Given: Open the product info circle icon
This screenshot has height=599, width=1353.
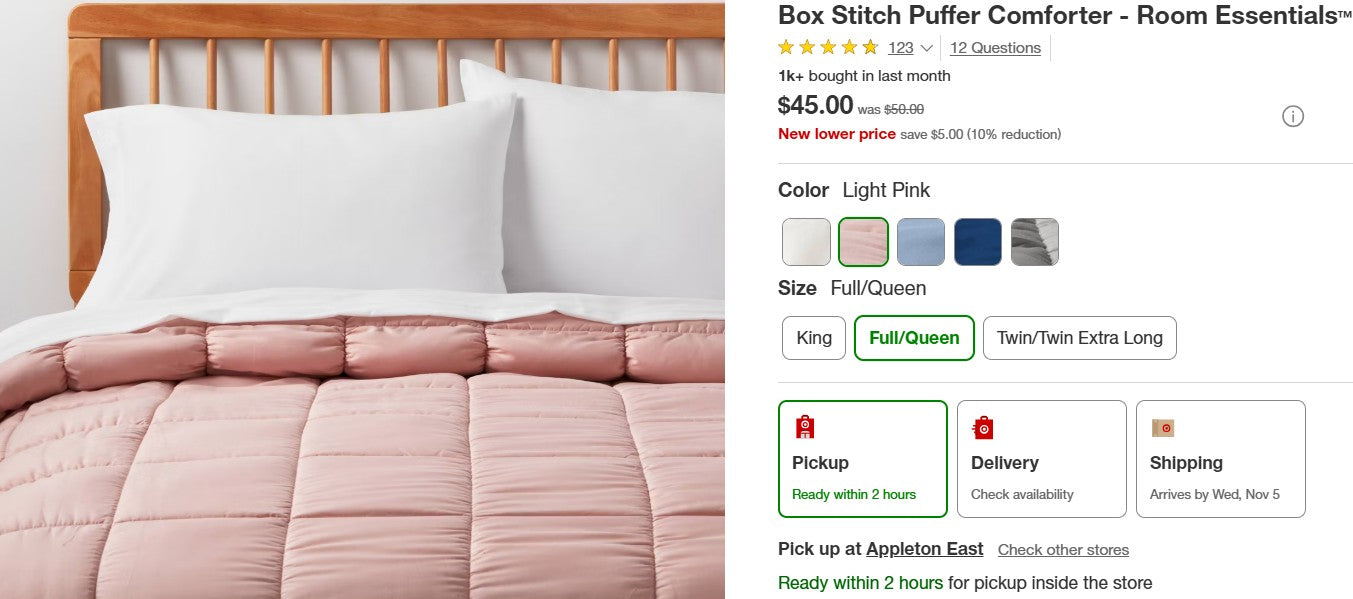Looking at the screenshot, I should 1293,116.
